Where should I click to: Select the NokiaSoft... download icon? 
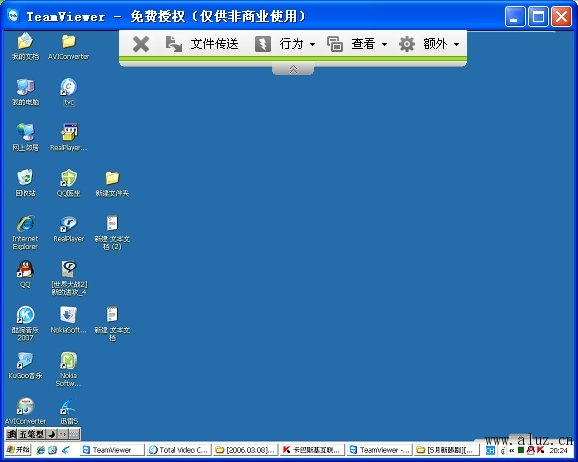tap(69, 320)
